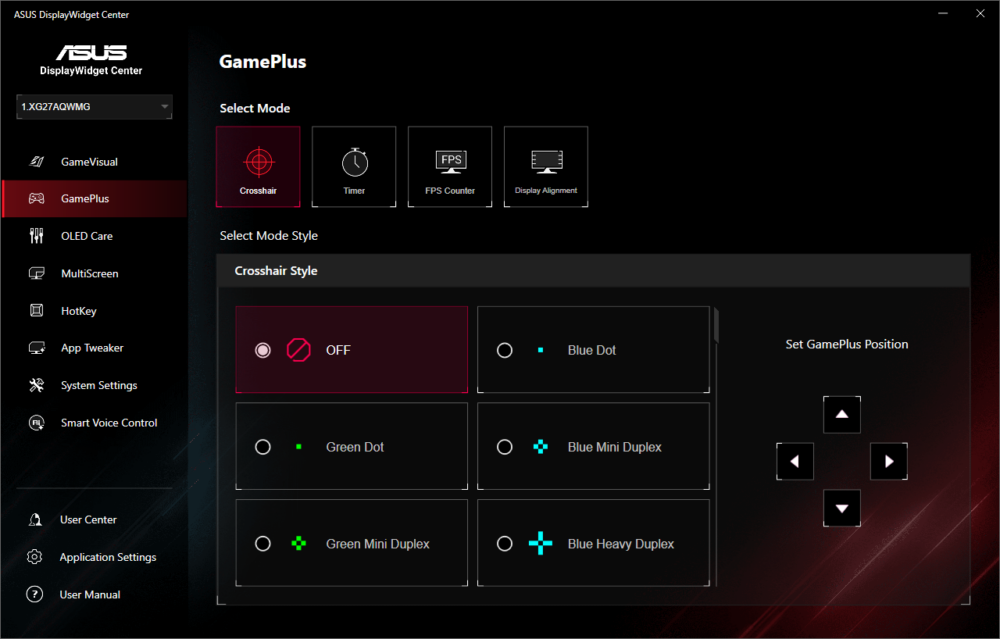
Task: Move GamePlus position down
Action: [841, 508]
